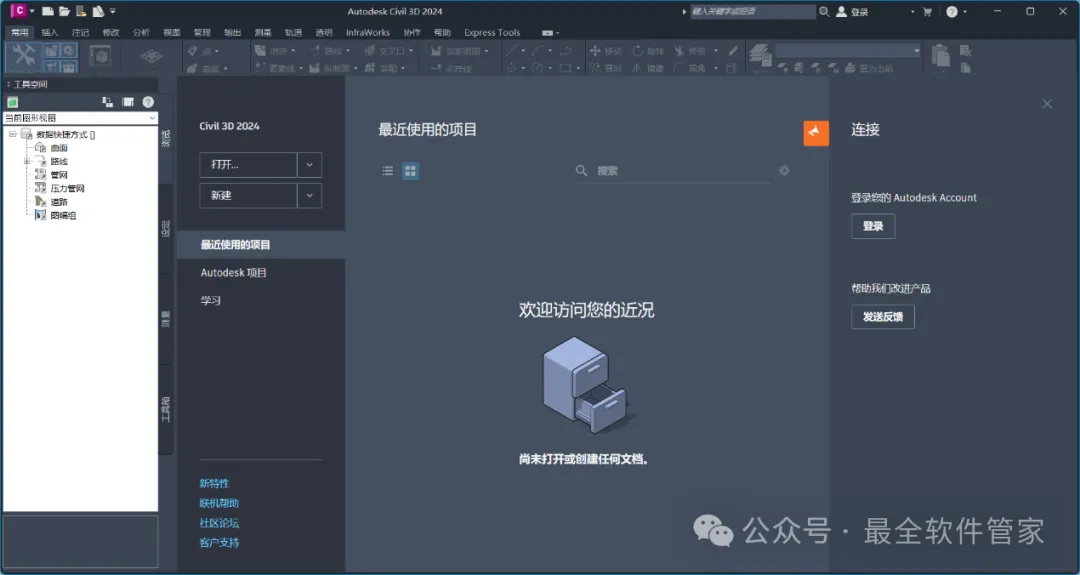Click the keyword search input in title bar

click(x=752, y=12)
